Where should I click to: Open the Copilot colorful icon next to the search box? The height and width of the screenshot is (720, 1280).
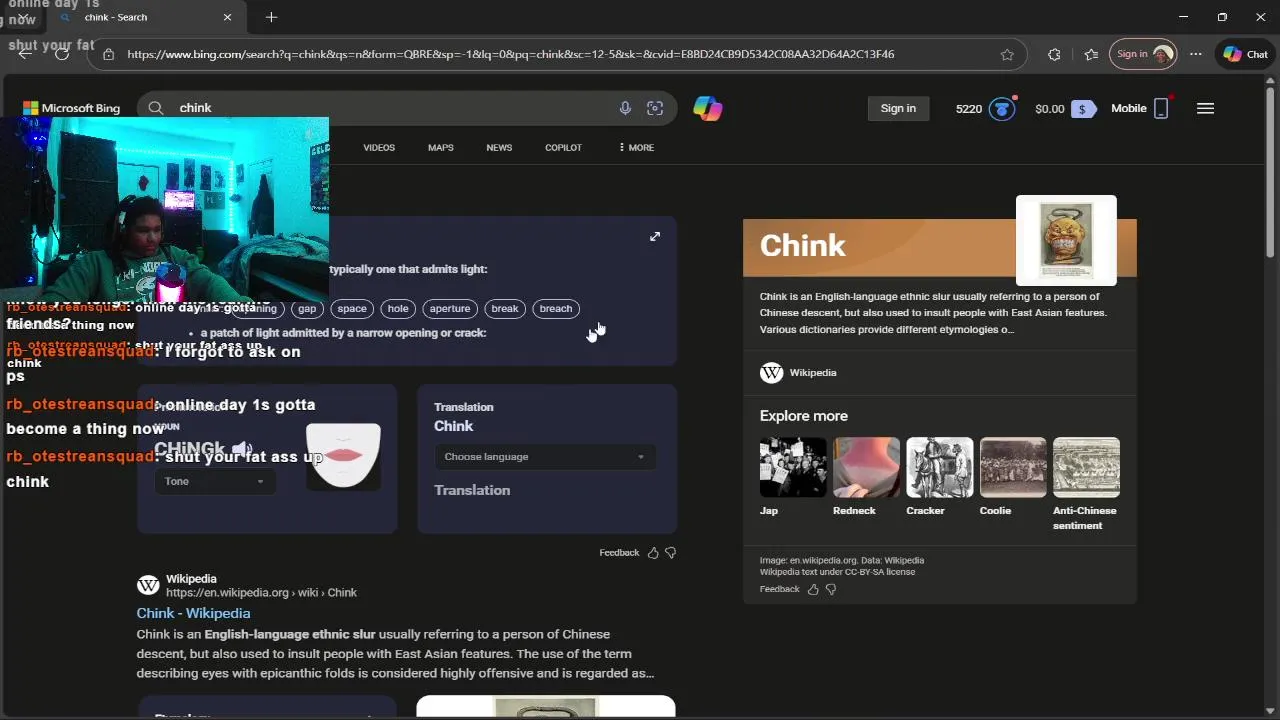[x=708, y=108]
